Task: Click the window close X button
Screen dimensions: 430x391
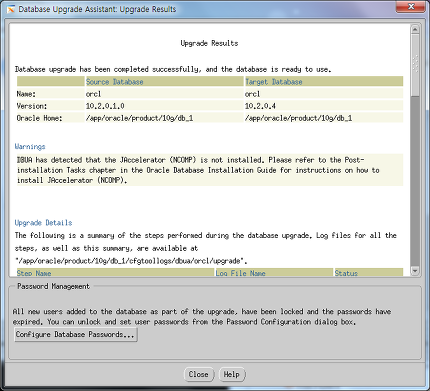Action: [411, 7]
